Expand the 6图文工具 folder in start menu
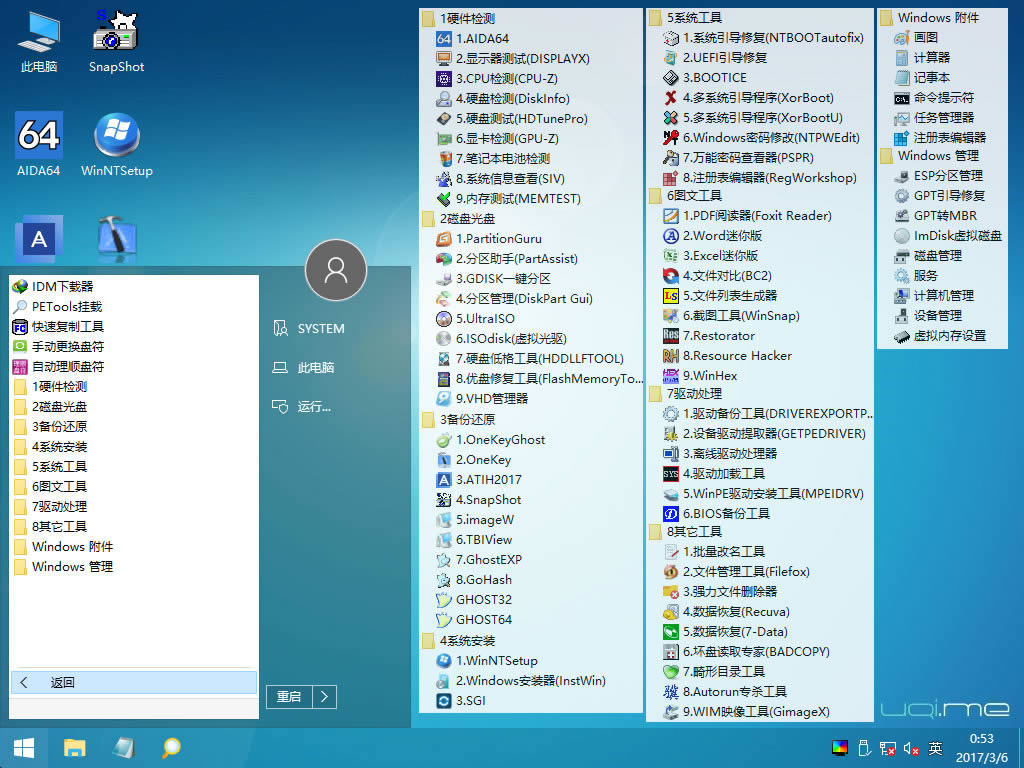 [134, 487]
